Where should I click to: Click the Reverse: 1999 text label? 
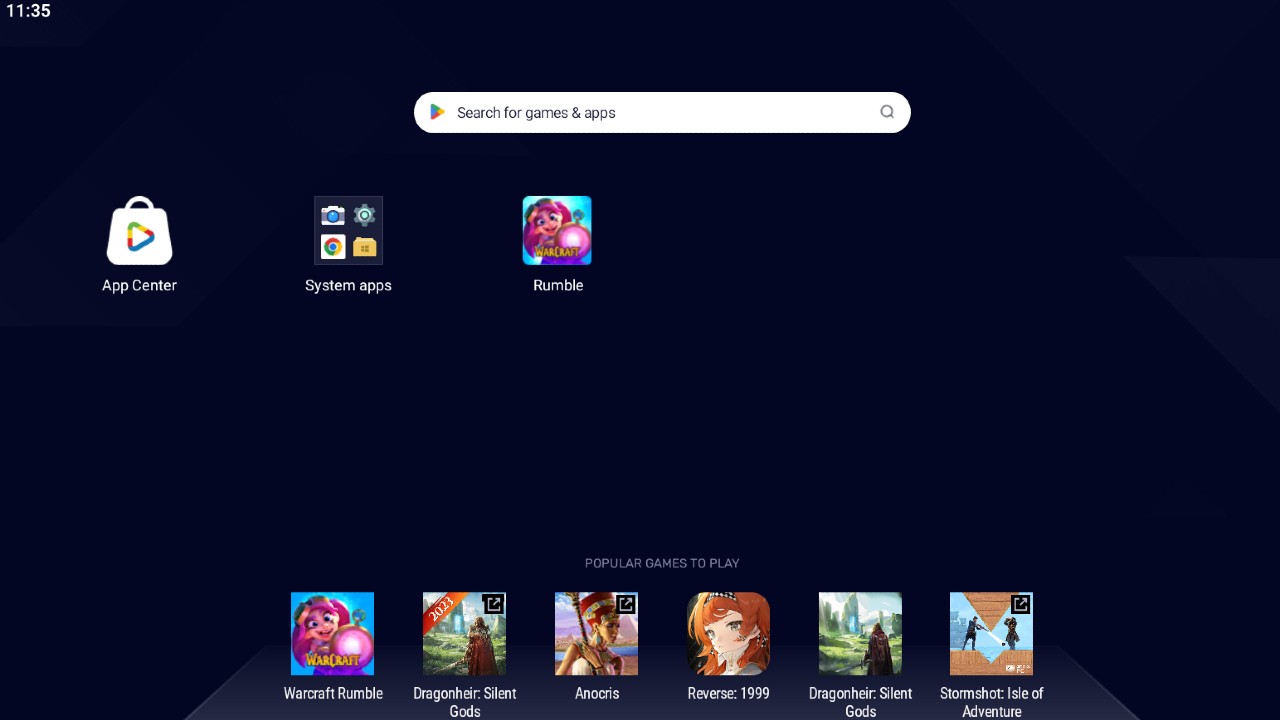coord(728,693)
